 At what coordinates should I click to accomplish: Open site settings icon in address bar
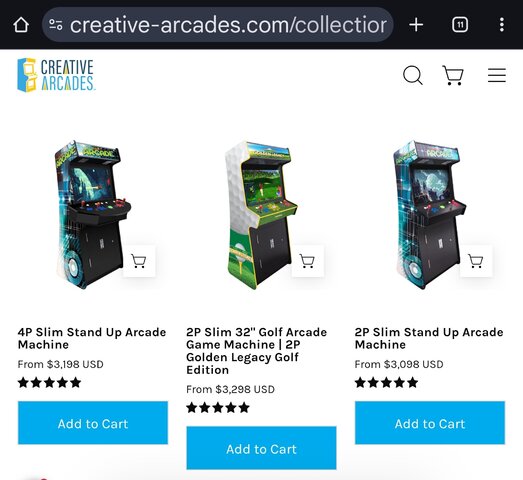pyautogui.click(x=56, y=25)
